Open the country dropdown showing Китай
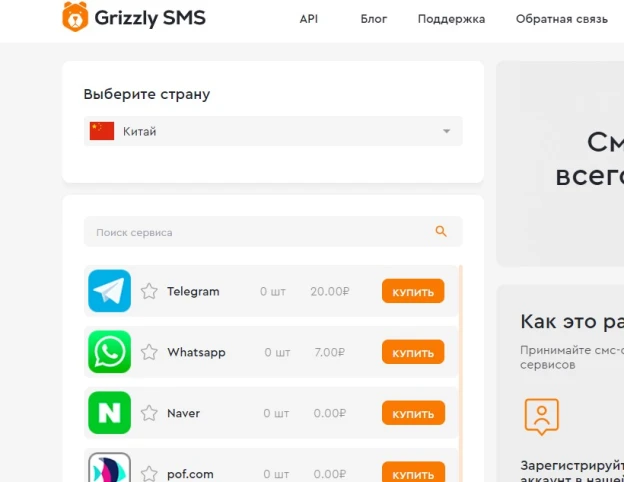This screenshot has height=482, width=624. point(273,131)
